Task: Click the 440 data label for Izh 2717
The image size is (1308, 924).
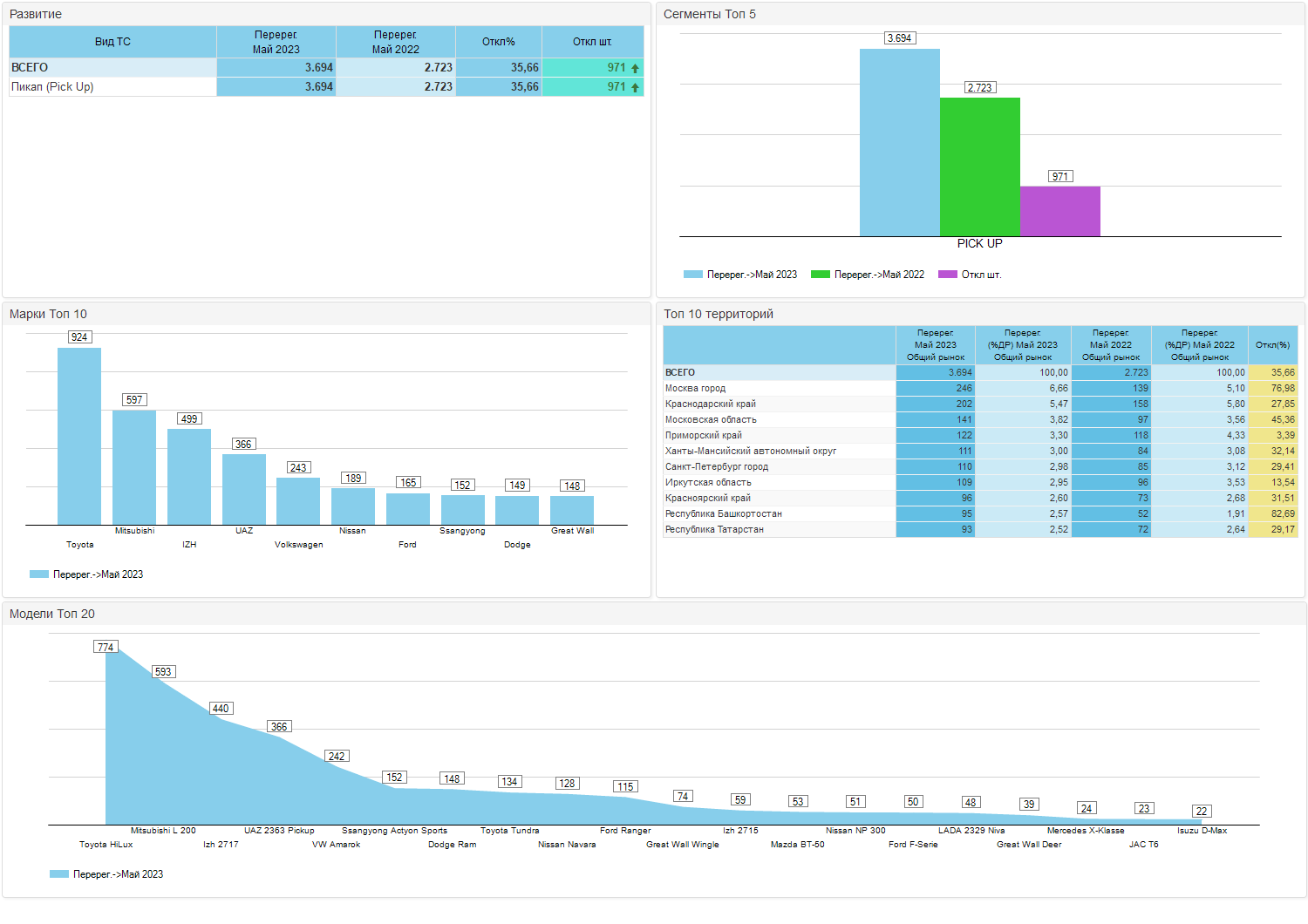Action: (x=221, y=709)
